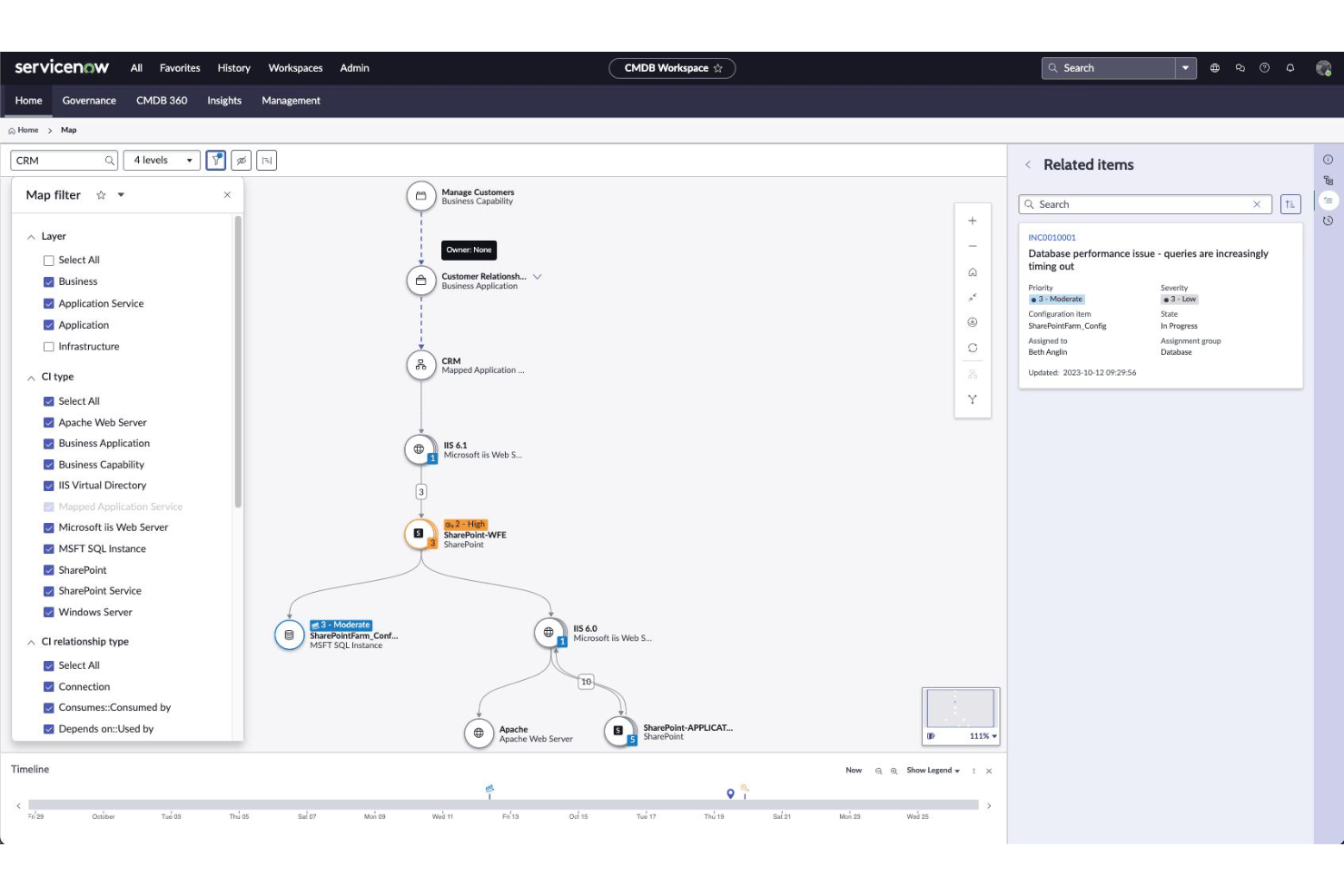This screenshot has width=1344, height=896.
Task: Click the timeline location pin marker near Thu 19
Action: [730, 793]
